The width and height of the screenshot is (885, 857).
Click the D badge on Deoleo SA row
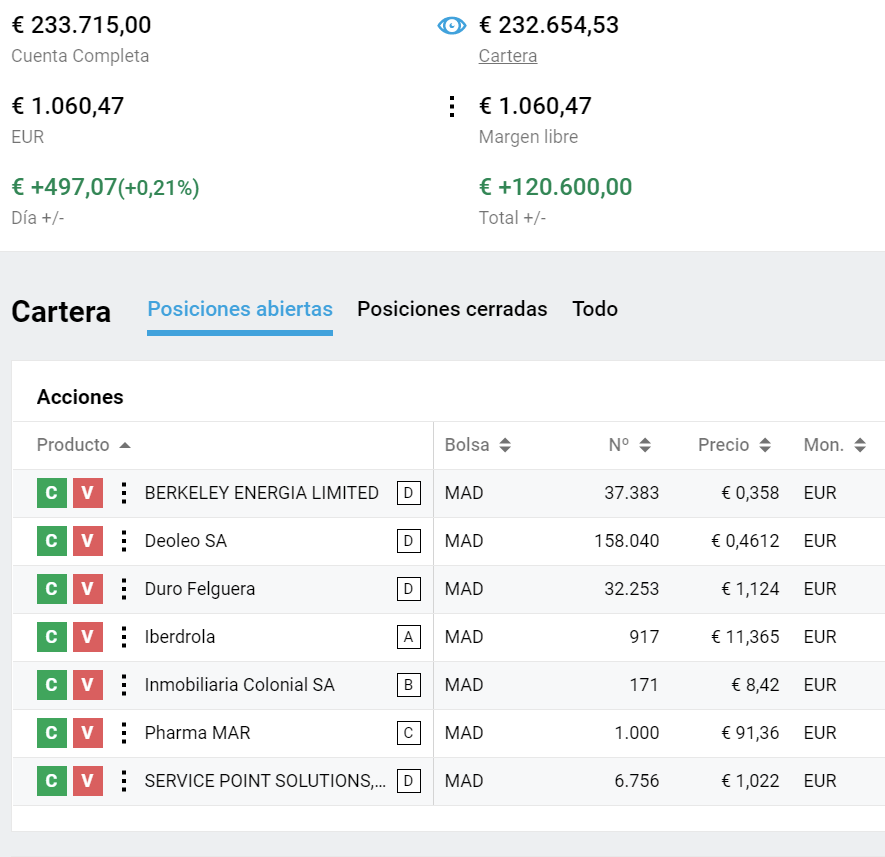409,541
